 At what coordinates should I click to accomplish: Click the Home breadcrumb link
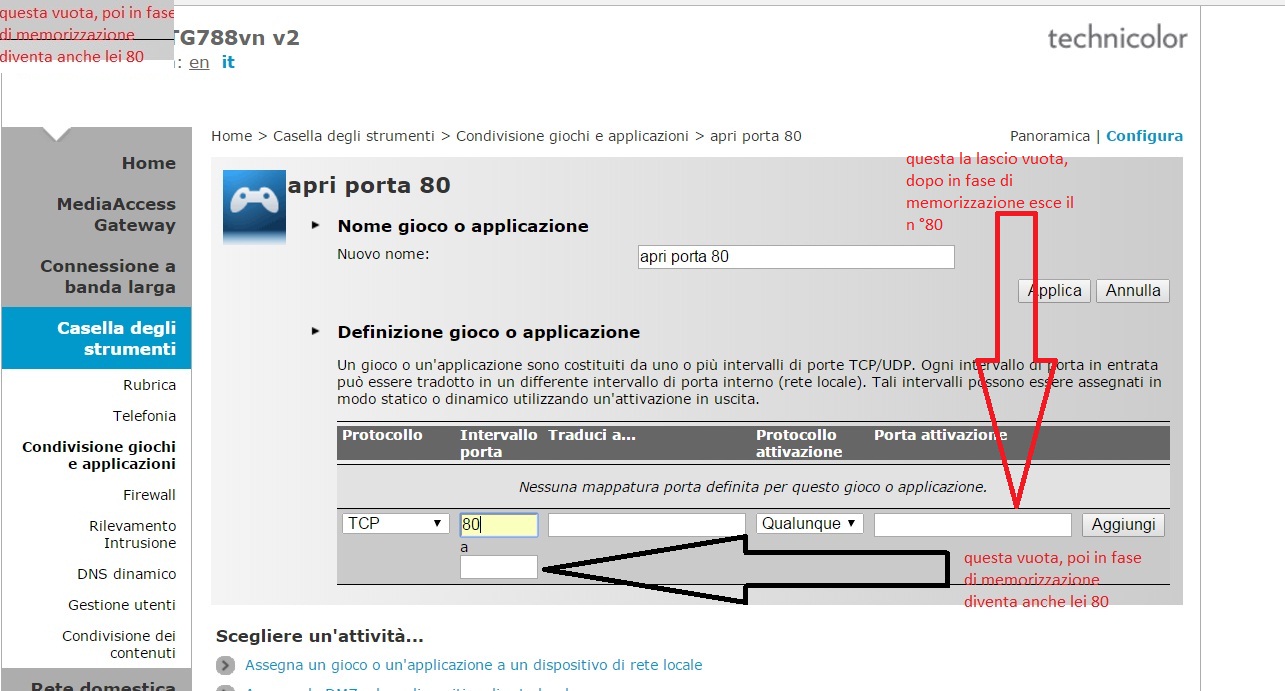(231, 136)
